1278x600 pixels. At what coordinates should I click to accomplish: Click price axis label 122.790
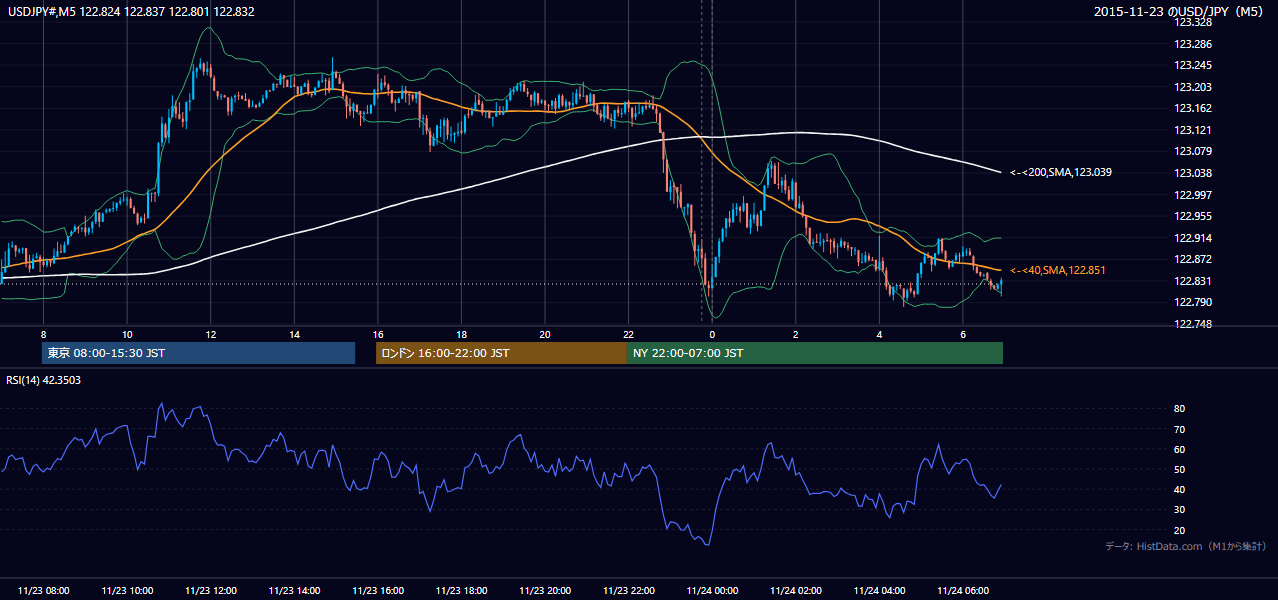click(1194, 302)
